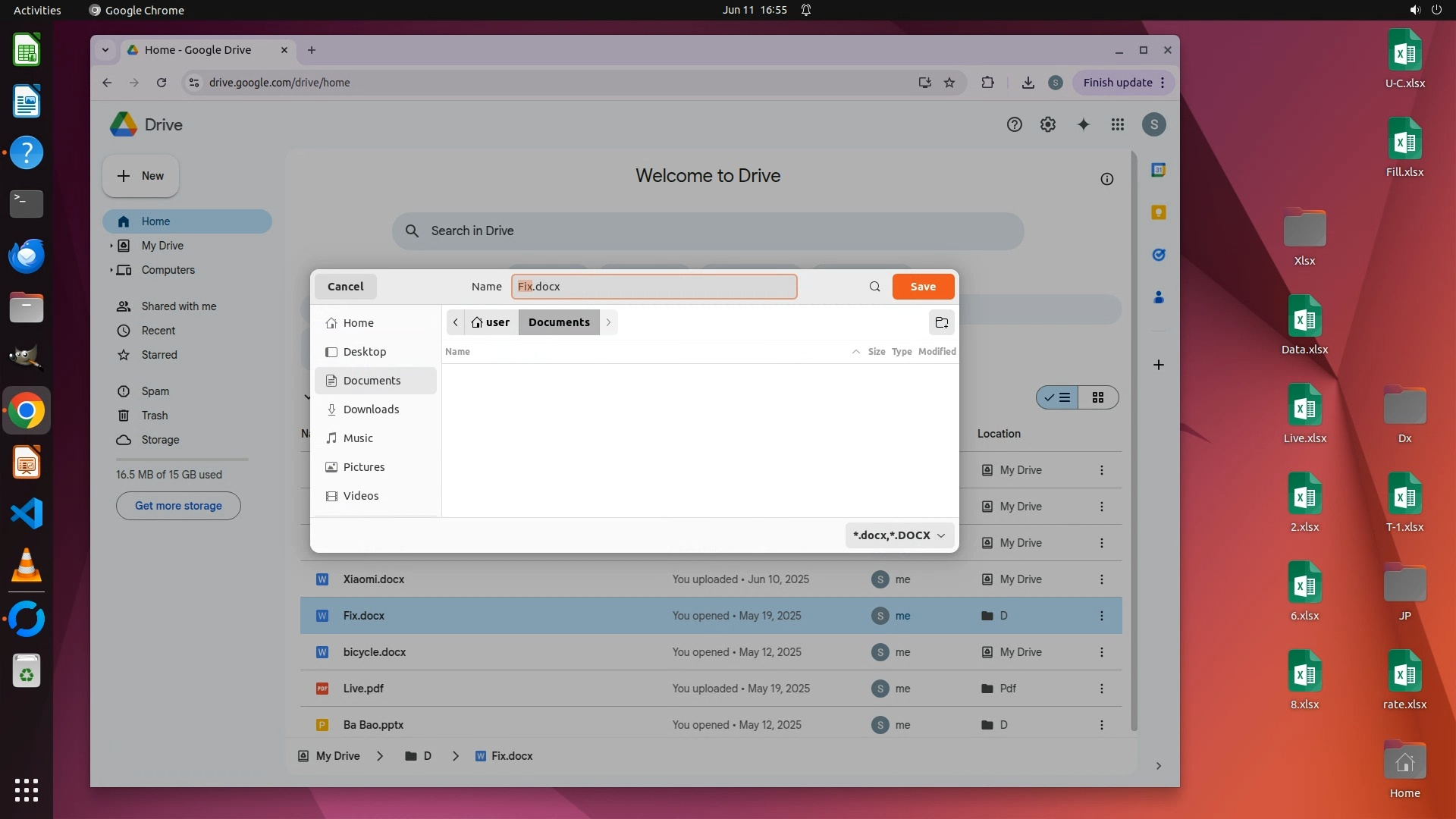The image size is (1456, 819).
Task: Go to the Desktop location in the save dialog
Action: point(364,352)
